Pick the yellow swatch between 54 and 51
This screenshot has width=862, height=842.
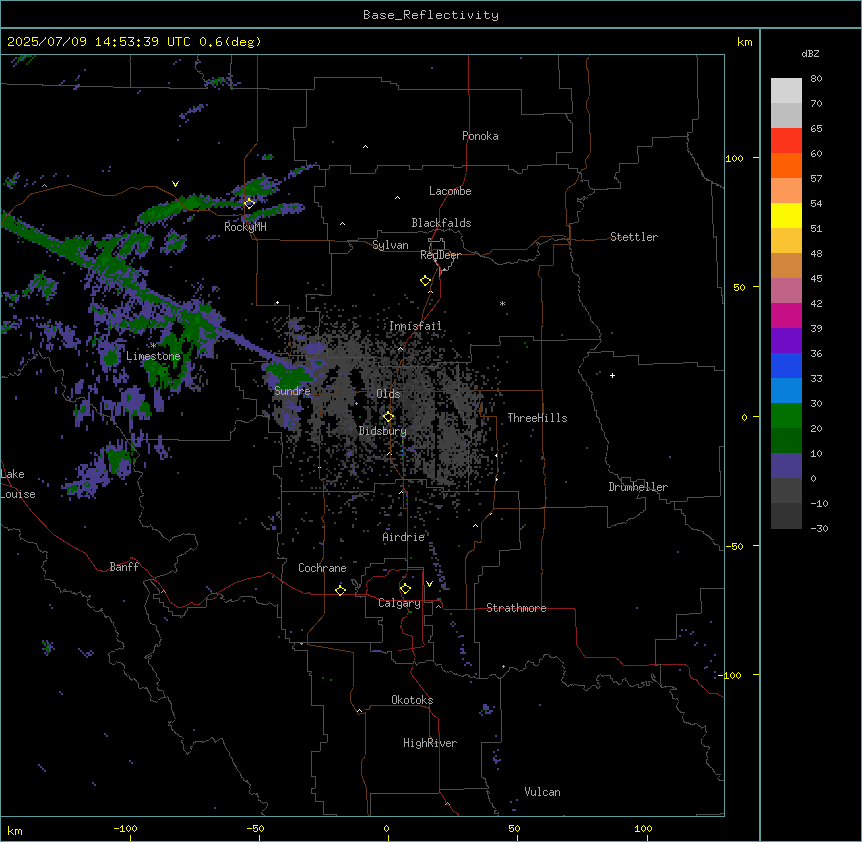[786, 215]
